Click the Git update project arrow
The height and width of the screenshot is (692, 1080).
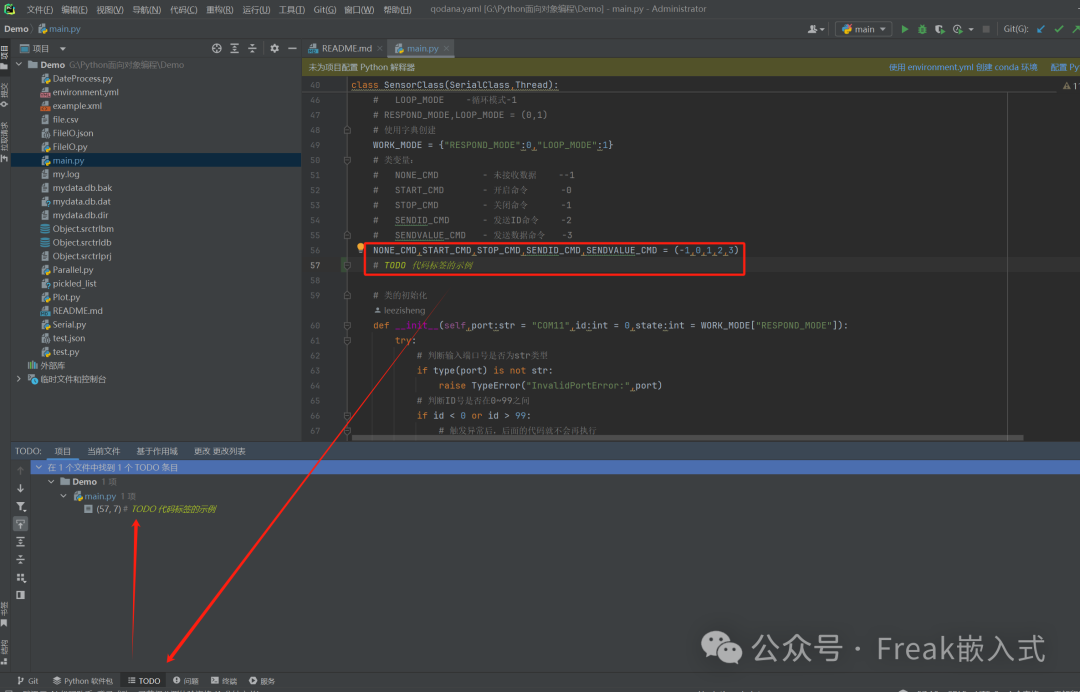point(1041,29)
